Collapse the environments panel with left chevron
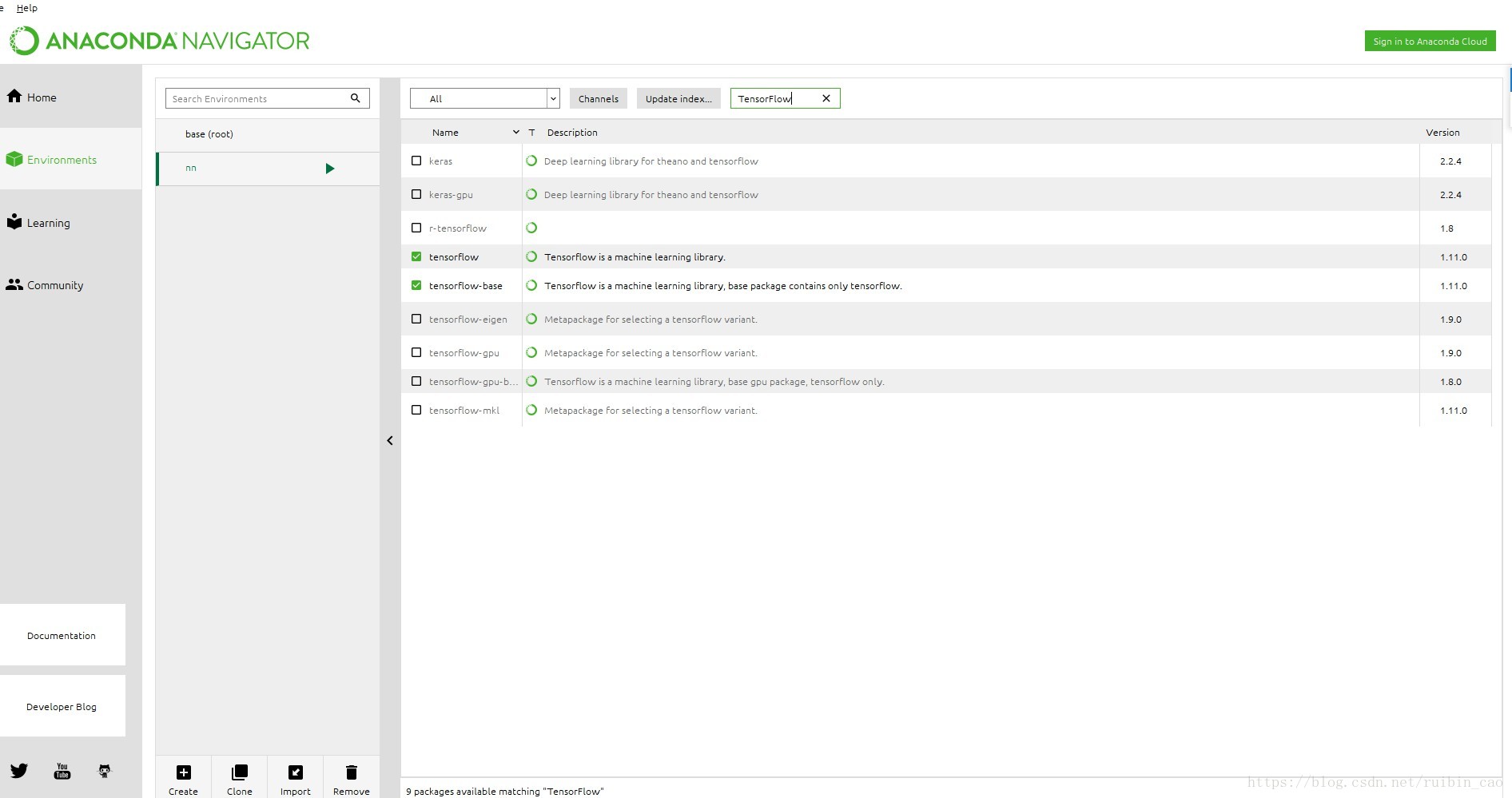The height and width of the screenshot is (798, 1512). pos(390,440)
